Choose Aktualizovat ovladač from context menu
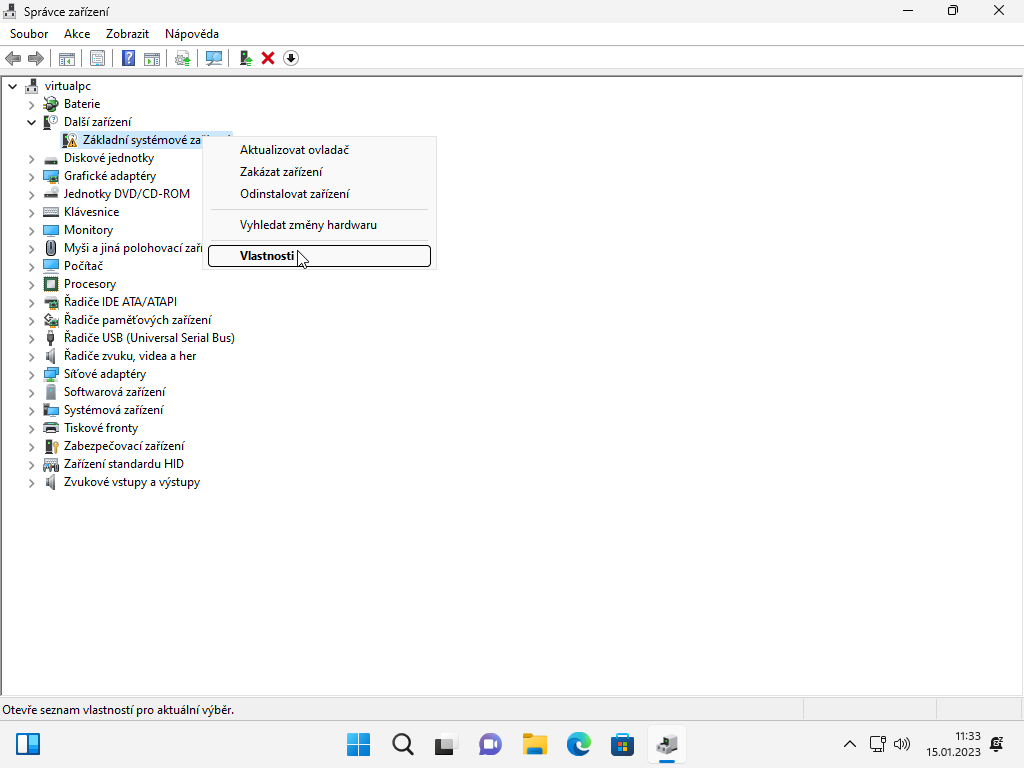This screenshot has height=768, width=1024. click(294, 150)
